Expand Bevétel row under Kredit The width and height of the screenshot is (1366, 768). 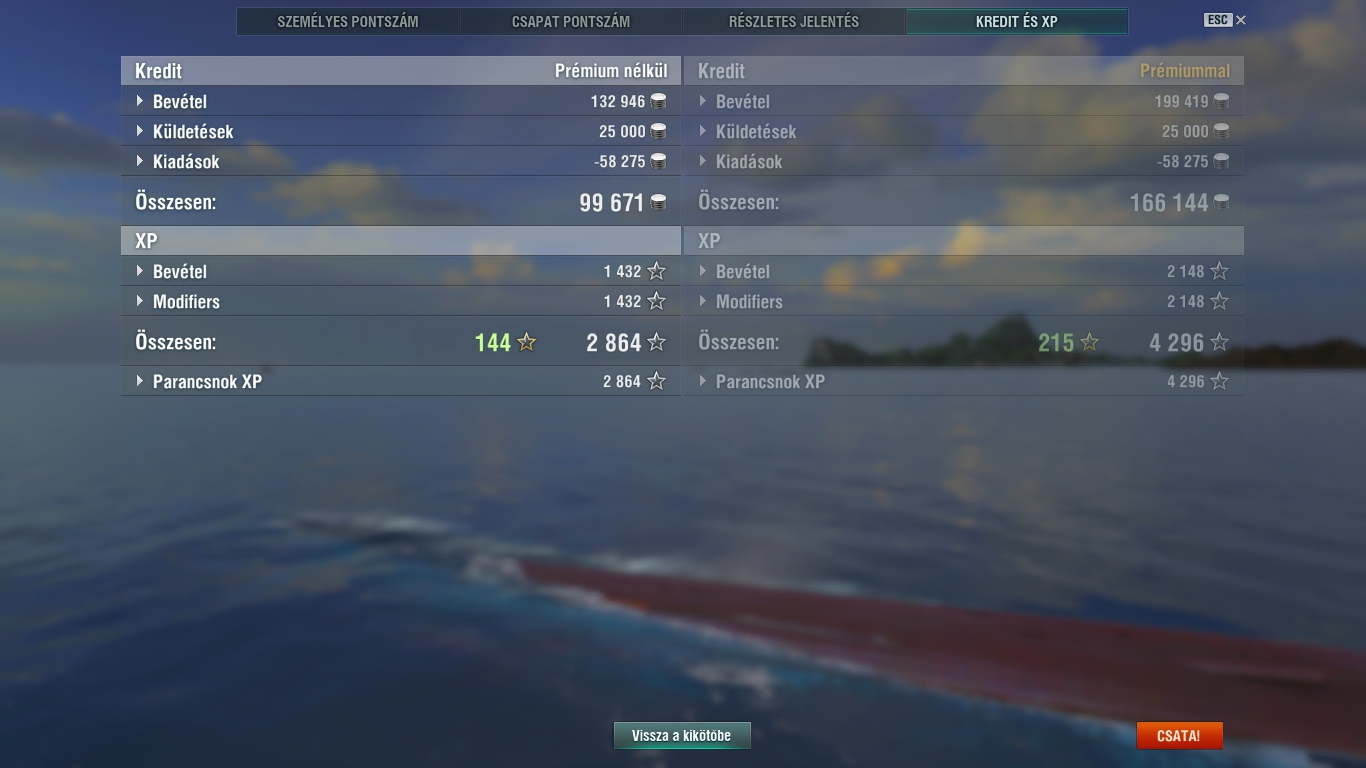pyautogui.click(x=400, y=101)
